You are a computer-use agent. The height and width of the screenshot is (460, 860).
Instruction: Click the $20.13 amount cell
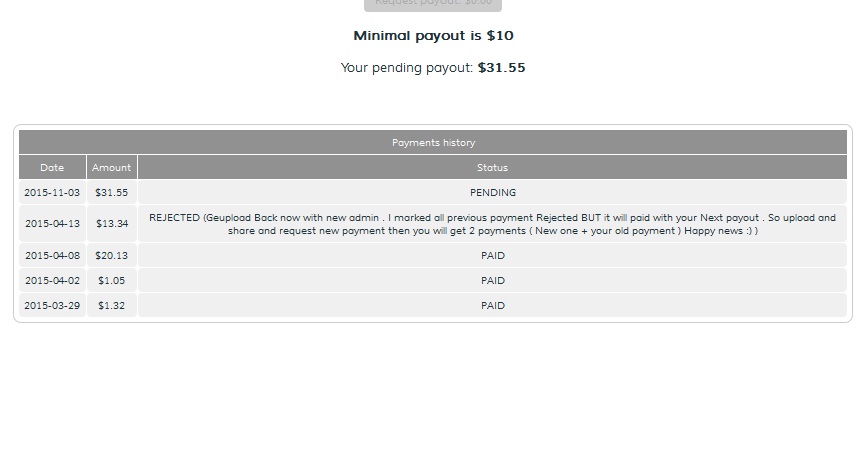point(111,255)
